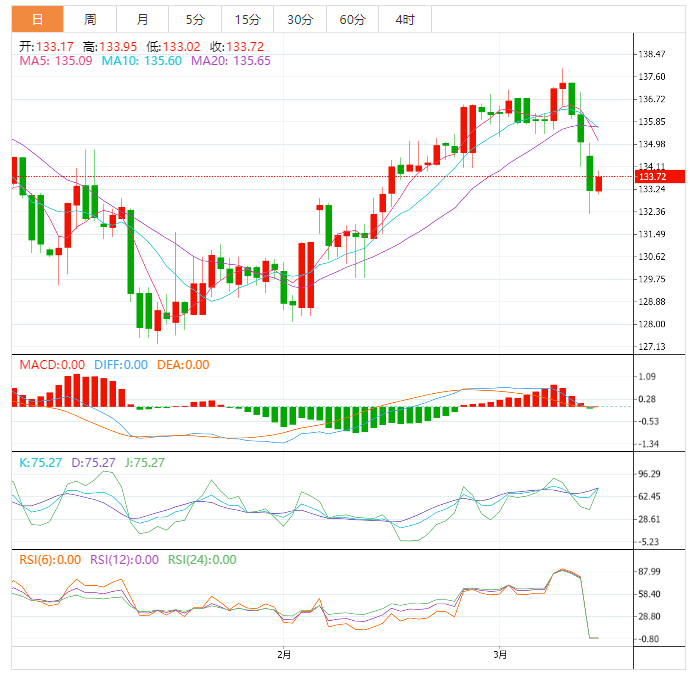Open the 30分 interval tab
Image resolution: width=692 pixels, height=677 pixels.
click(300, 19)
